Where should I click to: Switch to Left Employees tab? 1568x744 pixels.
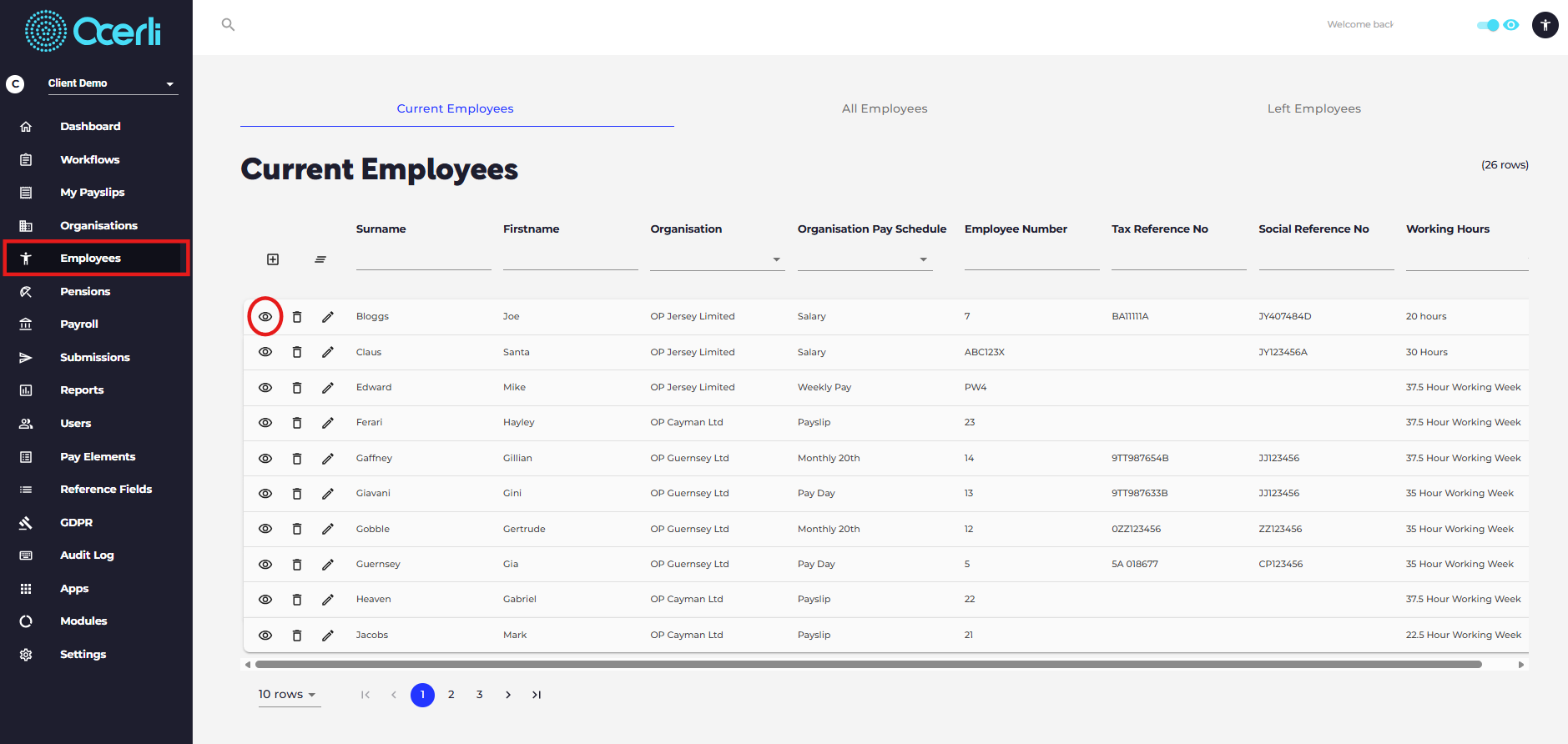click(1314, 108)
